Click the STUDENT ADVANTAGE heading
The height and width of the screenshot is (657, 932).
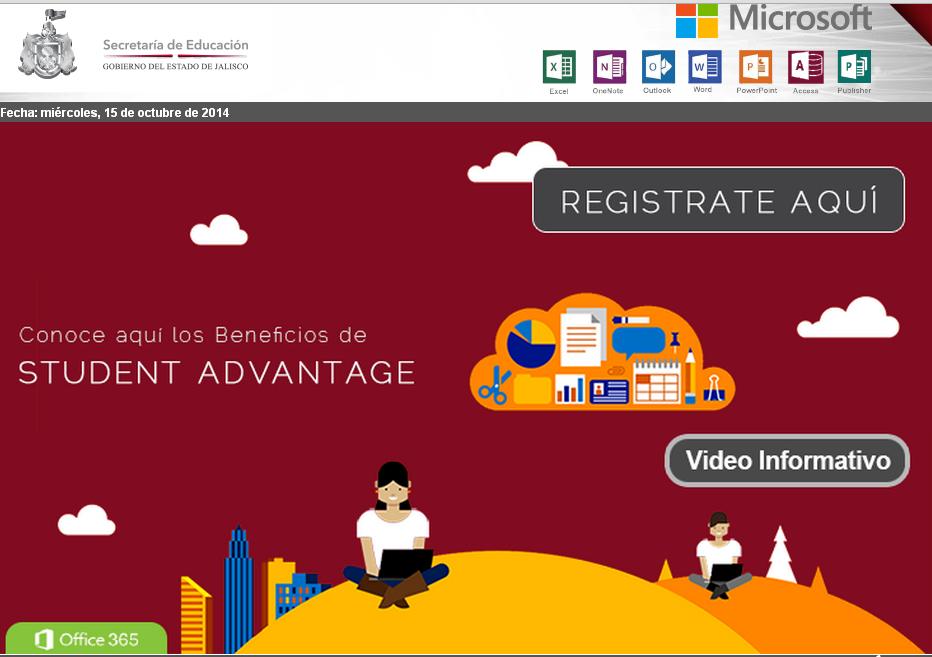[x=216, y=373]
